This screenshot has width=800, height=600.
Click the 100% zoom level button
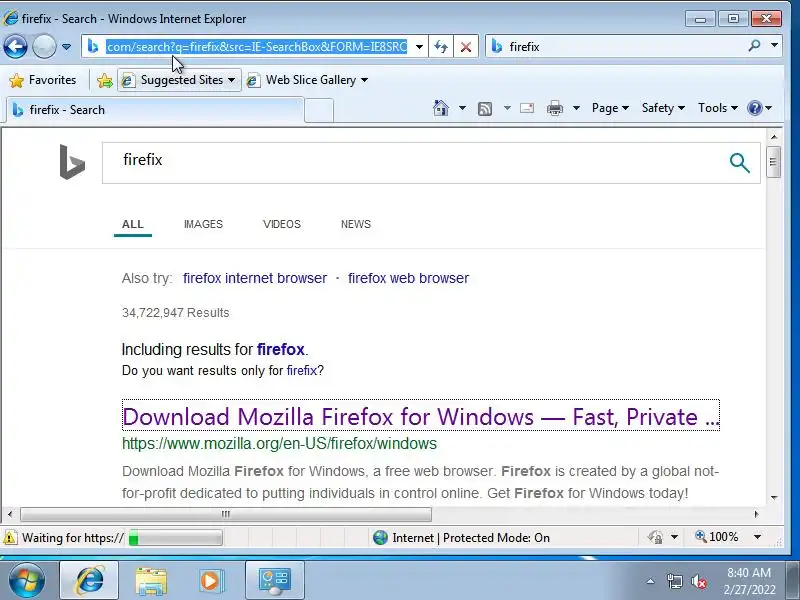717,537
